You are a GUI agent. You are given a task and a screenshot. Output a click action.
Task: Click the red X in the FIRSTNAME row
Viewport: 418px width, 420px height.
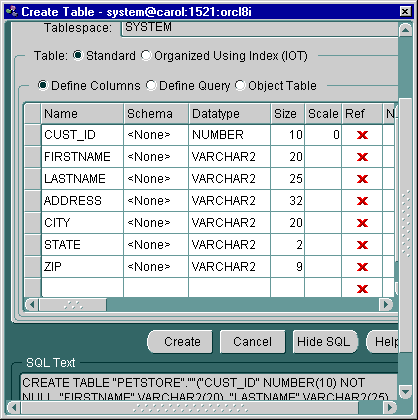362,157
